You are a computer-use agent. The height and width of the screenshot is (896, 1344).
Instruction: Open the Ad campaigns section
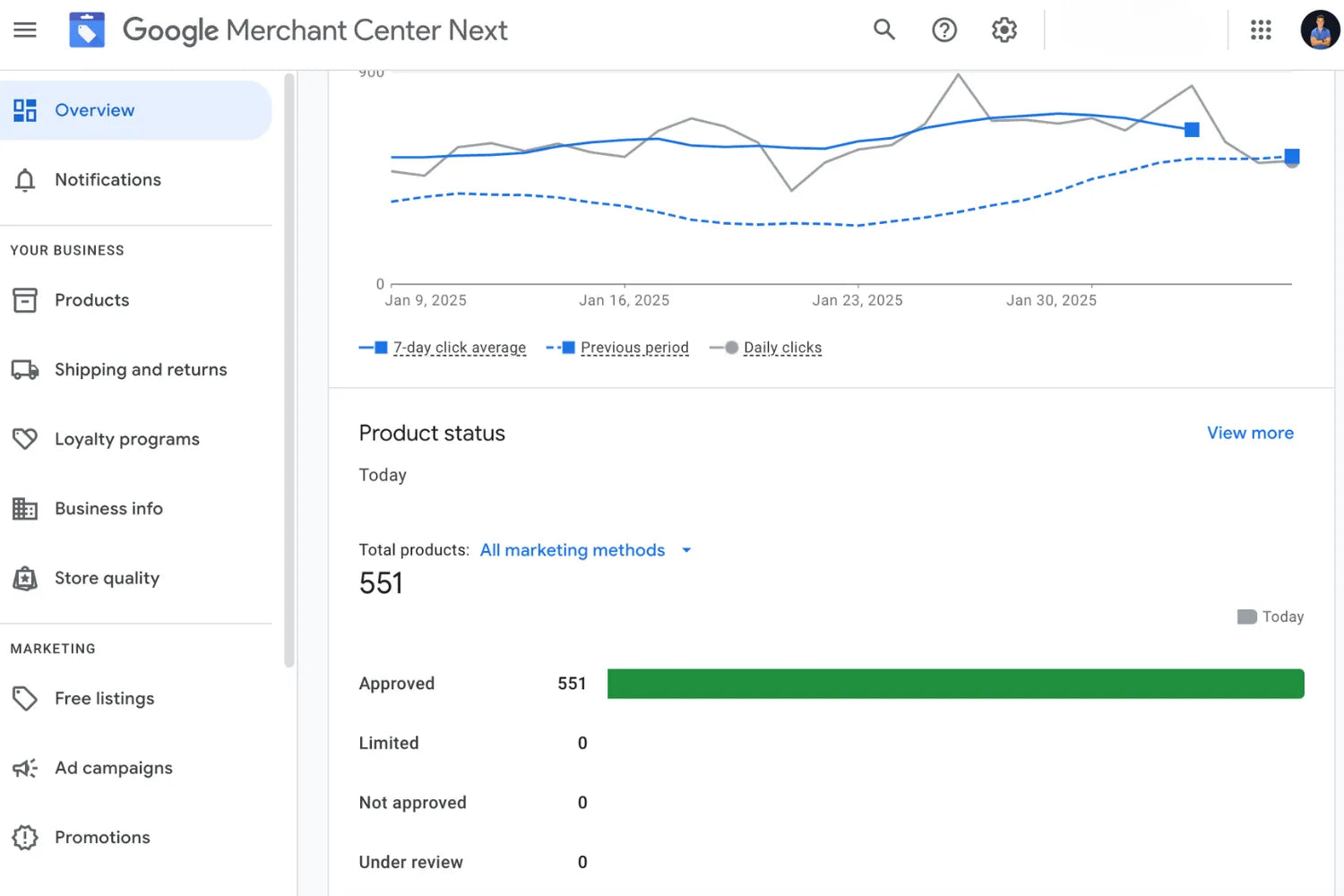[113, 768]
